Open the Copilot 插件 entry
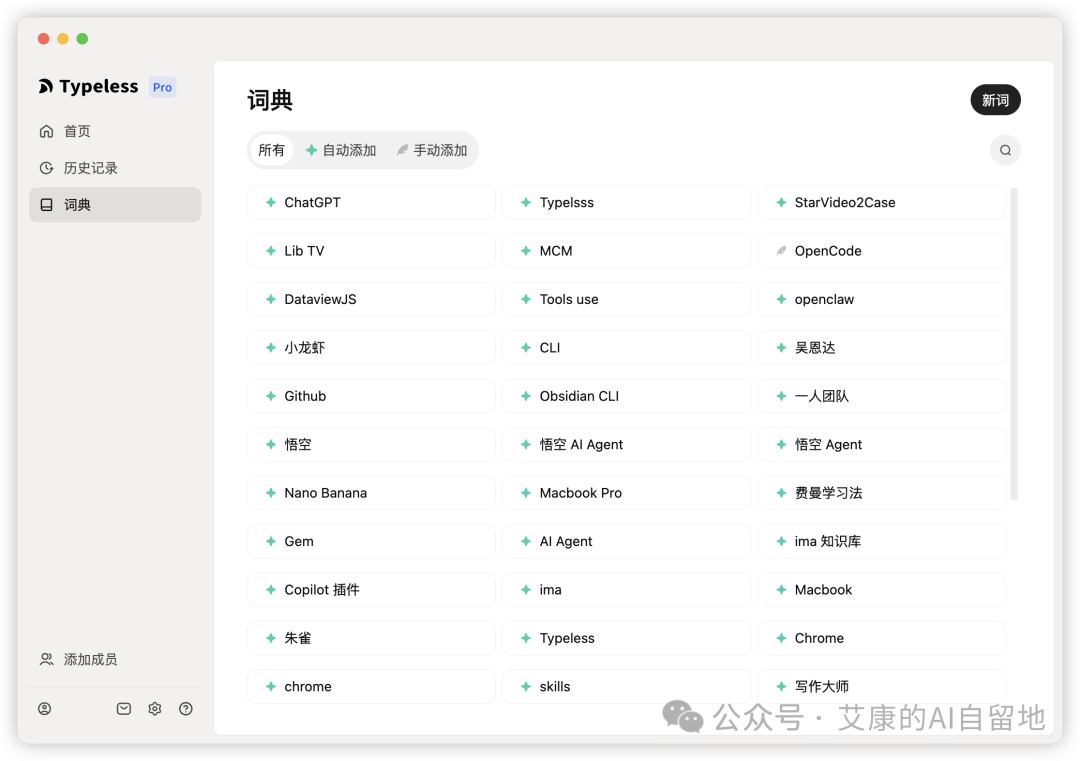The height and width of the screenshot is (761, 1080). [371, 590]
